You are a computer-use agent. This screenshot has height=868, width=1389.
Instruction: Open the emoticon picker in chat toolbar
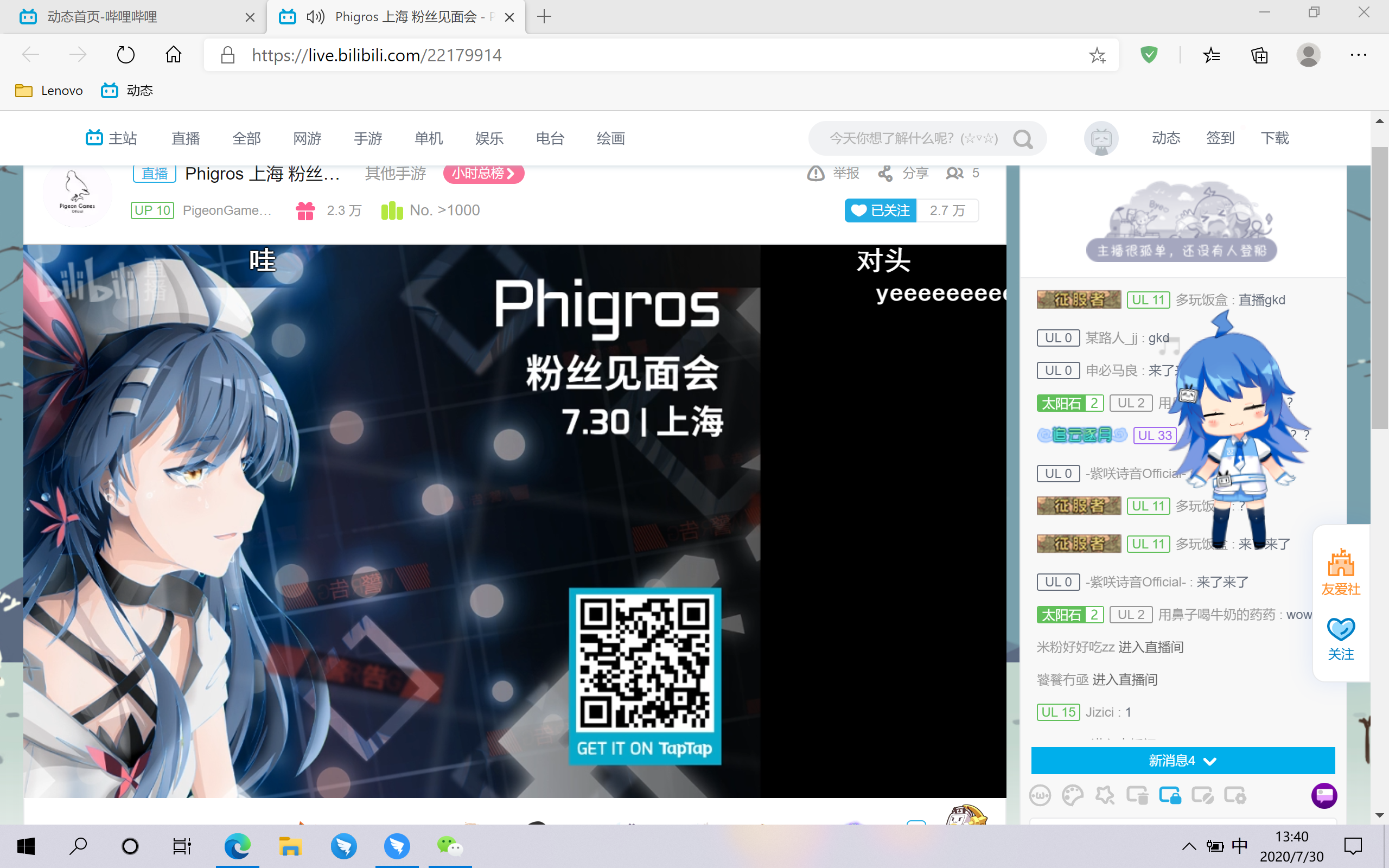pyautogui.click(x=1040, y=796)
